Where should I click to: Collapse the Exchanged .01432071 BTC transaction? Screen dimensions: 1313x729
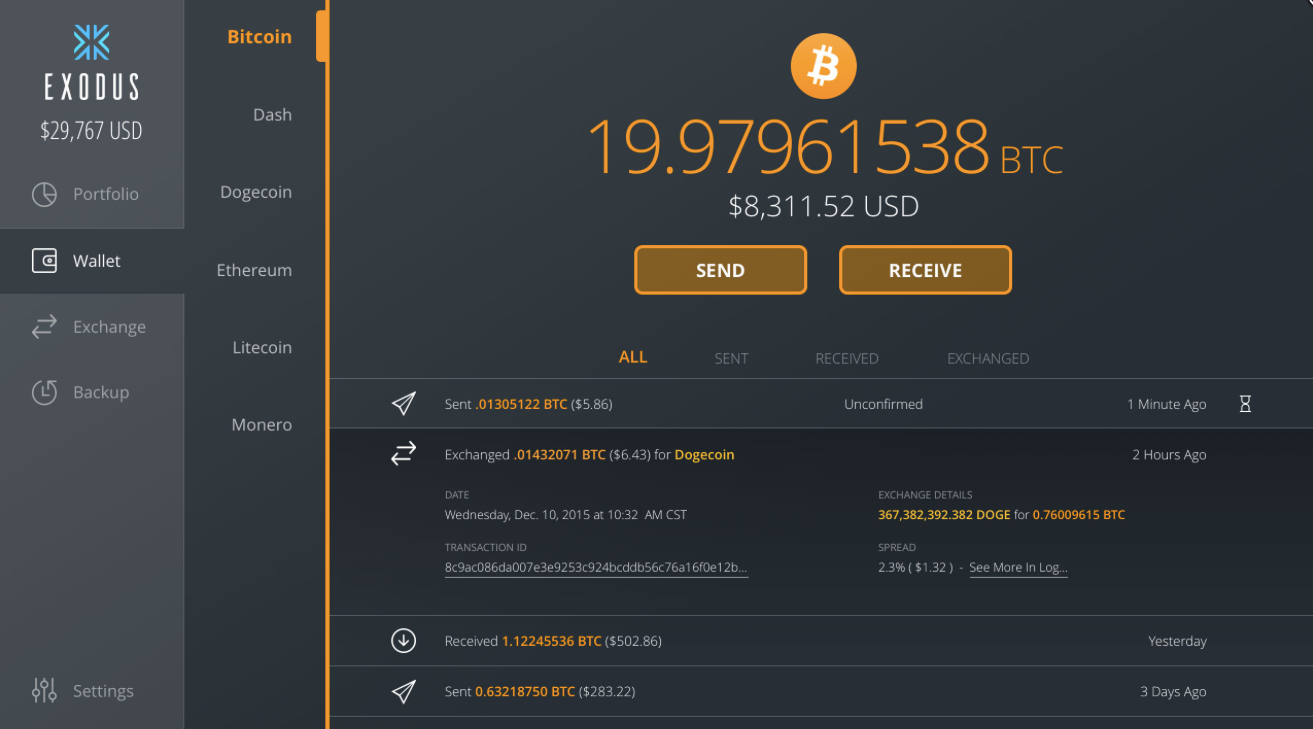coord(820,455)
